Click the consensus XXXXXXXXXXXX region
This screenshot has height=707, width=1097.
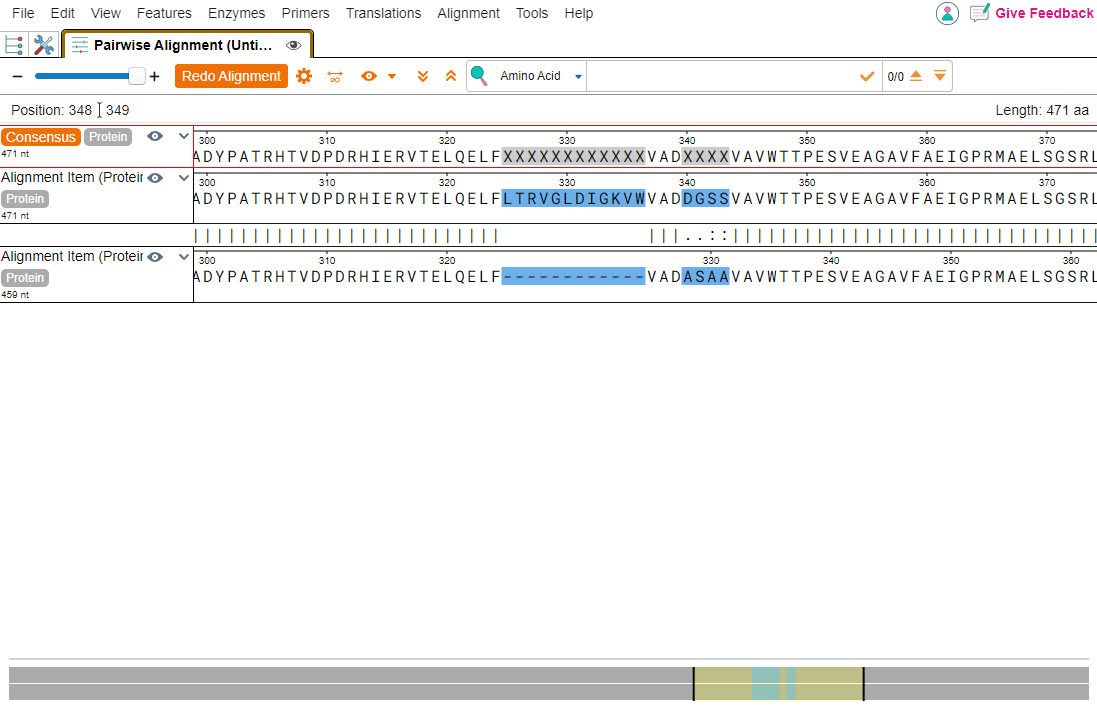click(x=573, y=157)
